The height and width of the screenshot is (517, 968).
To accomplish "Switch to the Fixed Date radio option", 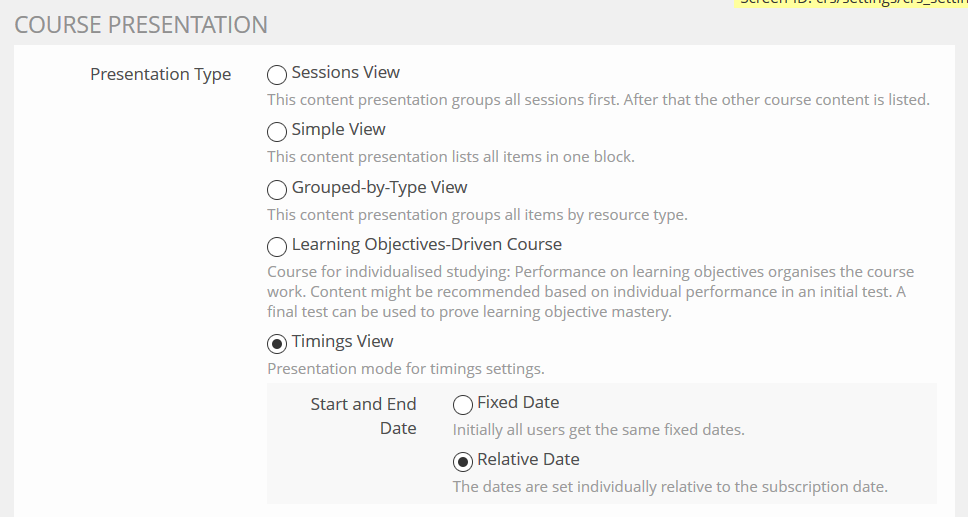I will point(463,404).
